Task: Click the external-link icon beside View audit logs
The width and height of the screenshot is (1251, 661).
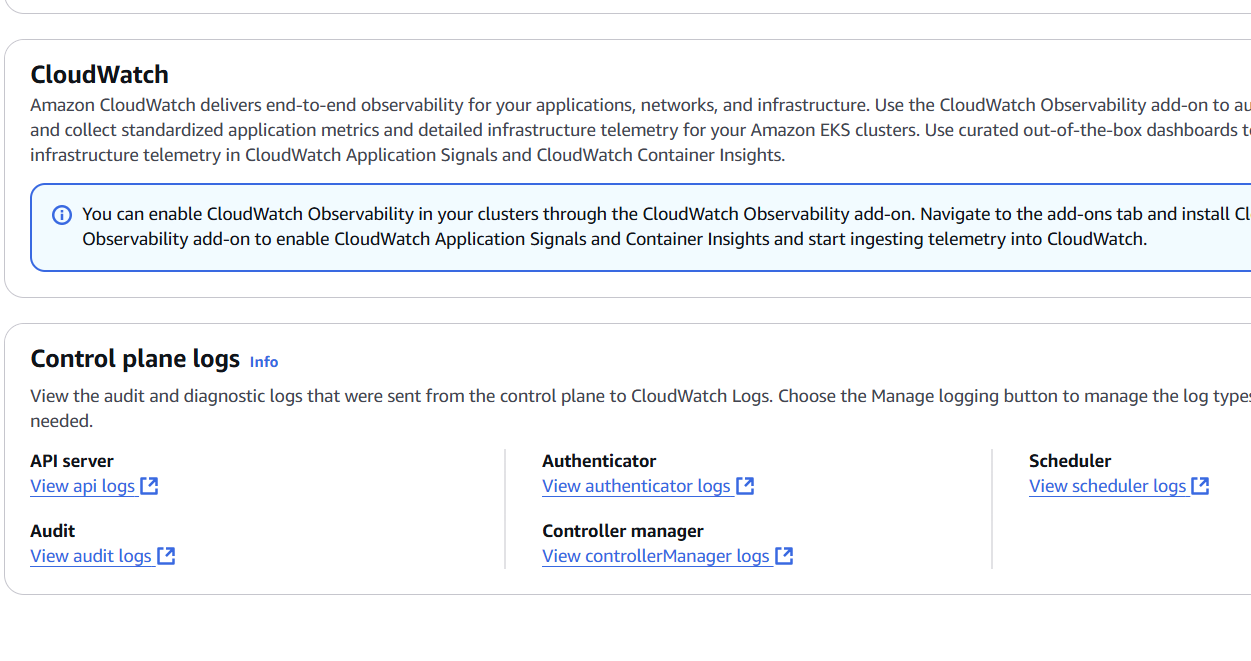Action: [166, 556]
